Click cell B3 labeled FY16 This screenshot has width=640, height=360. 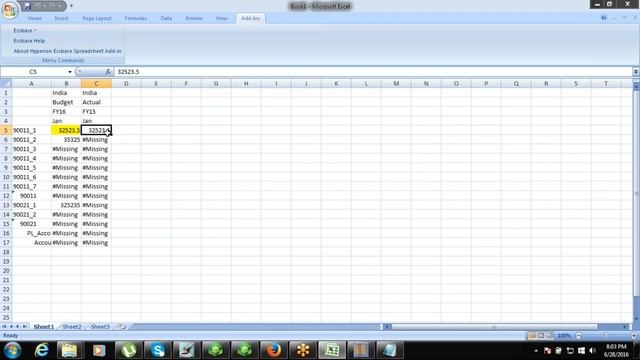66,111
